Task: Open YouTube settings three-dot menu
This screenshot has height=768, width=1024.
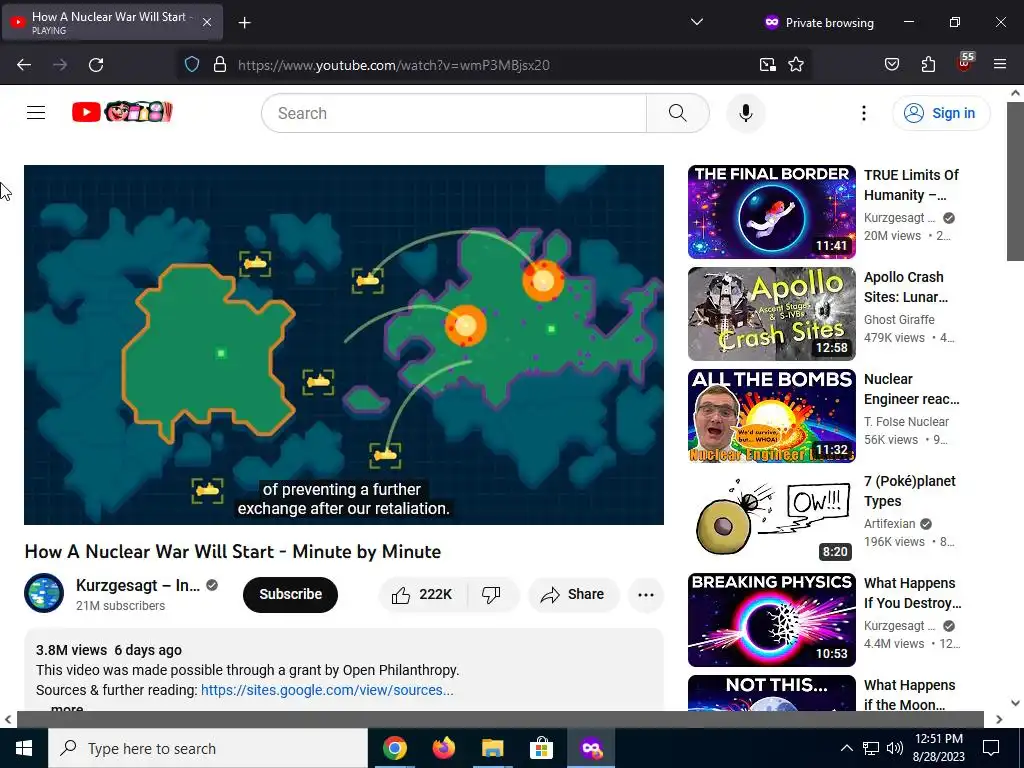Action: [x=863, y=113]
